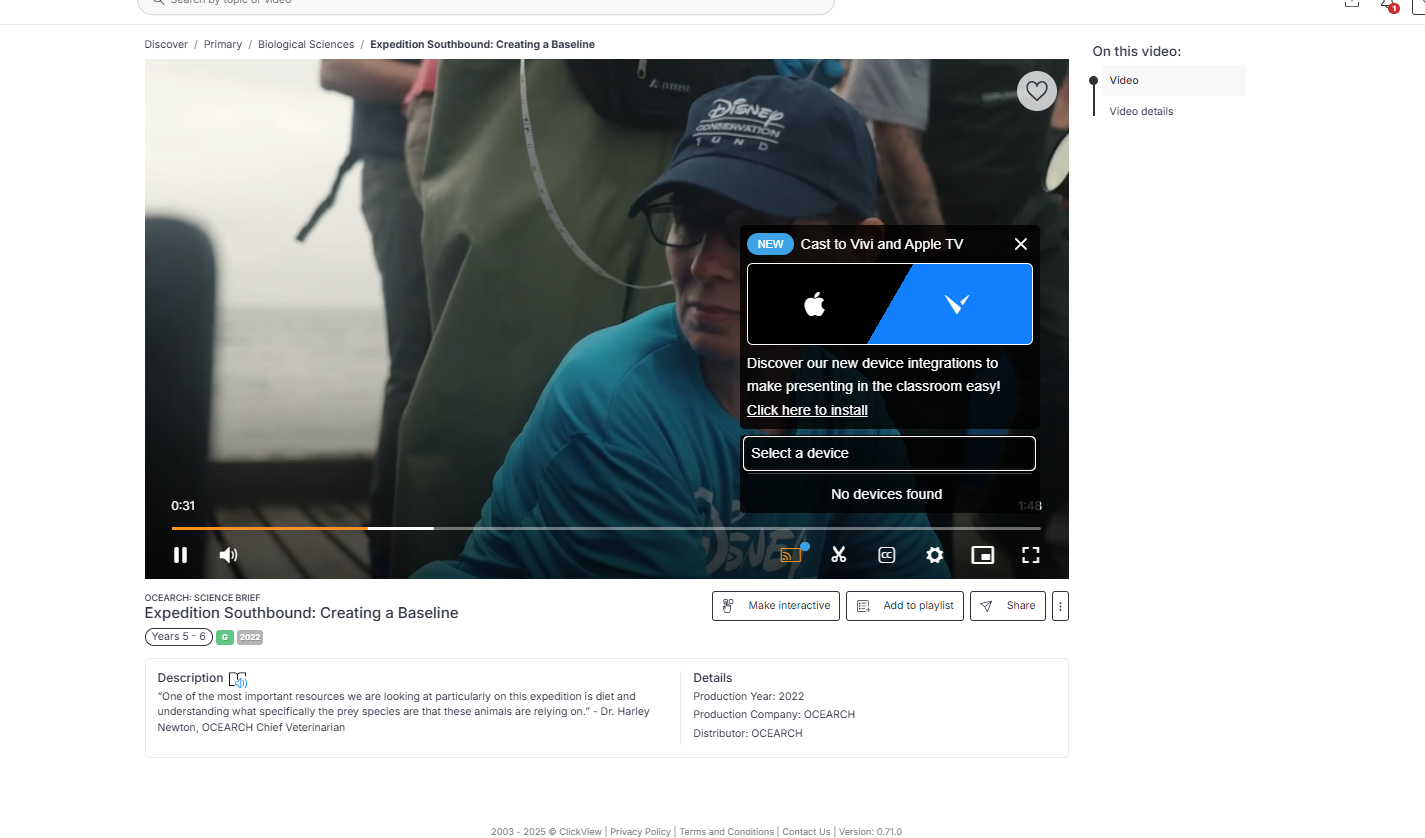Click the 2022 year badge
The image size is (1425, 838).
click(250, 637)
